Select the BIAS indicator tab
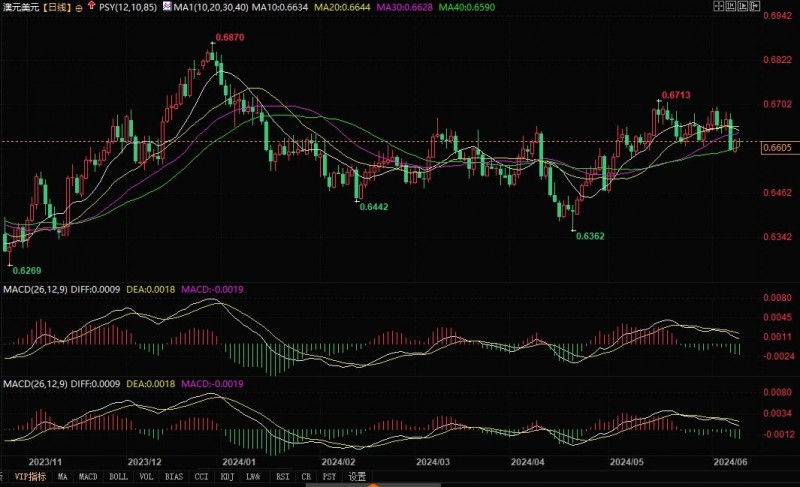800x487 pixels. tap(173, 477)
